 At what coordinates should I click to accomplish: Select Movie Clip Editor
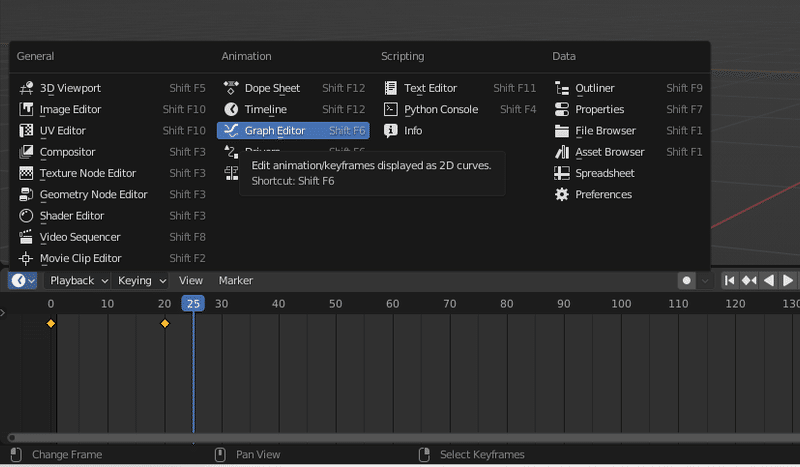coord(112,258)
